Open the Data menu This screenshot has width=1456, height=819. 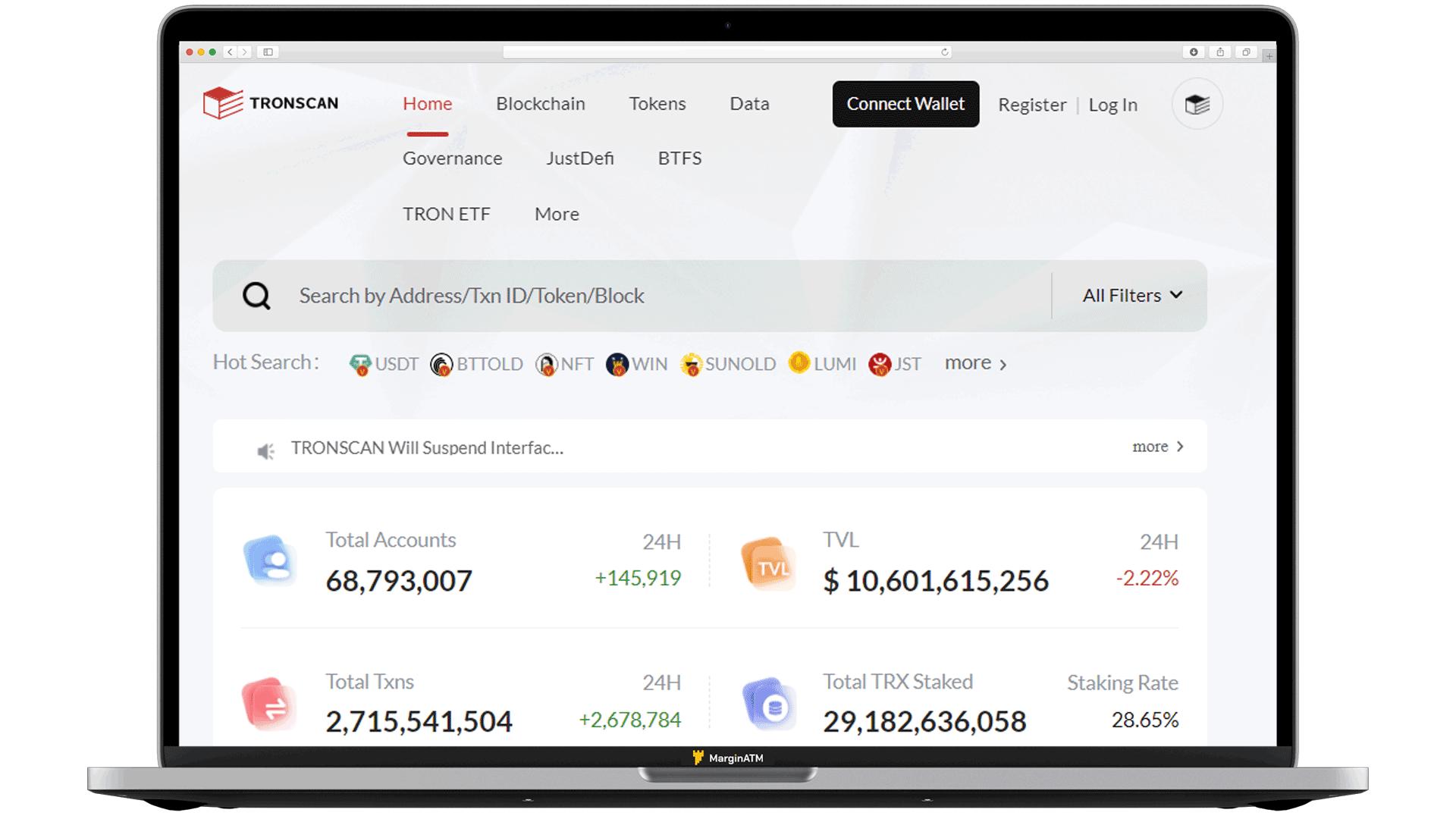tap(749, 104)
